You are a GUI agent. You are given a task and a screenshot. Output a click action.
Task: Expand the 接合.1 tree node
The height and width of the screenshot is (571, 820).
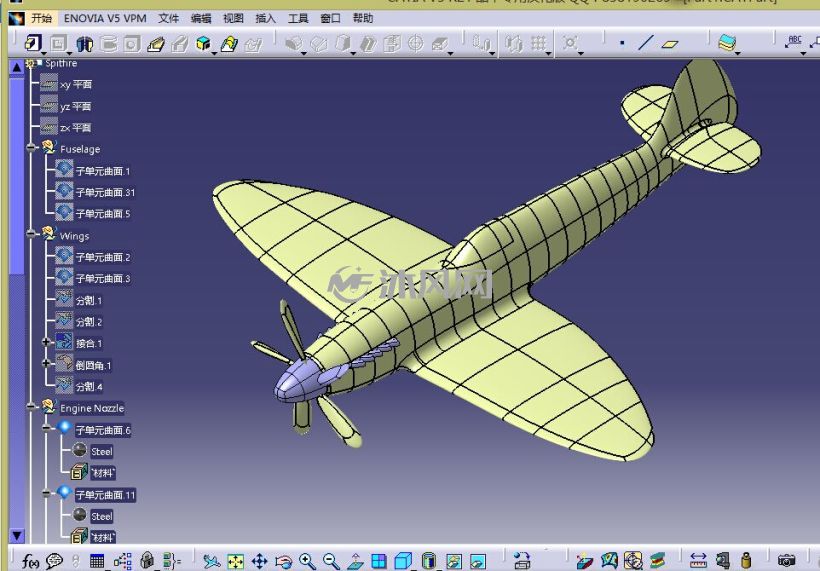click(47, 342)
